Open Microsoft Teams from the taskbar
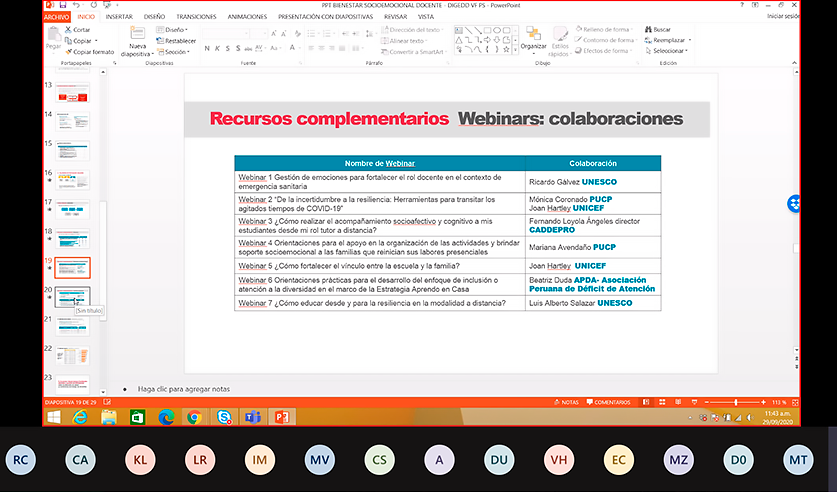This screenshot has height=492, width=837. pos(252,417)
